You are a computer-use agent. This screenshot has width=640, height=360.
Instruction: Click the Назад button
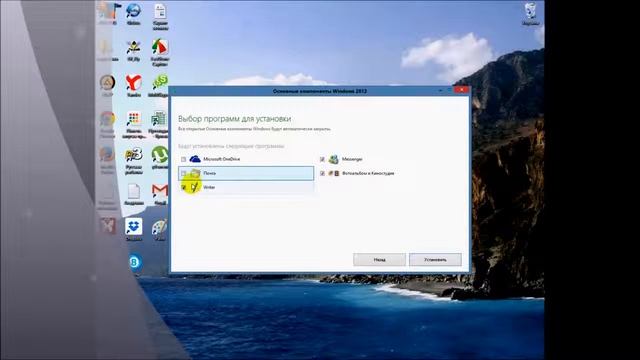(x=380, y=260)
